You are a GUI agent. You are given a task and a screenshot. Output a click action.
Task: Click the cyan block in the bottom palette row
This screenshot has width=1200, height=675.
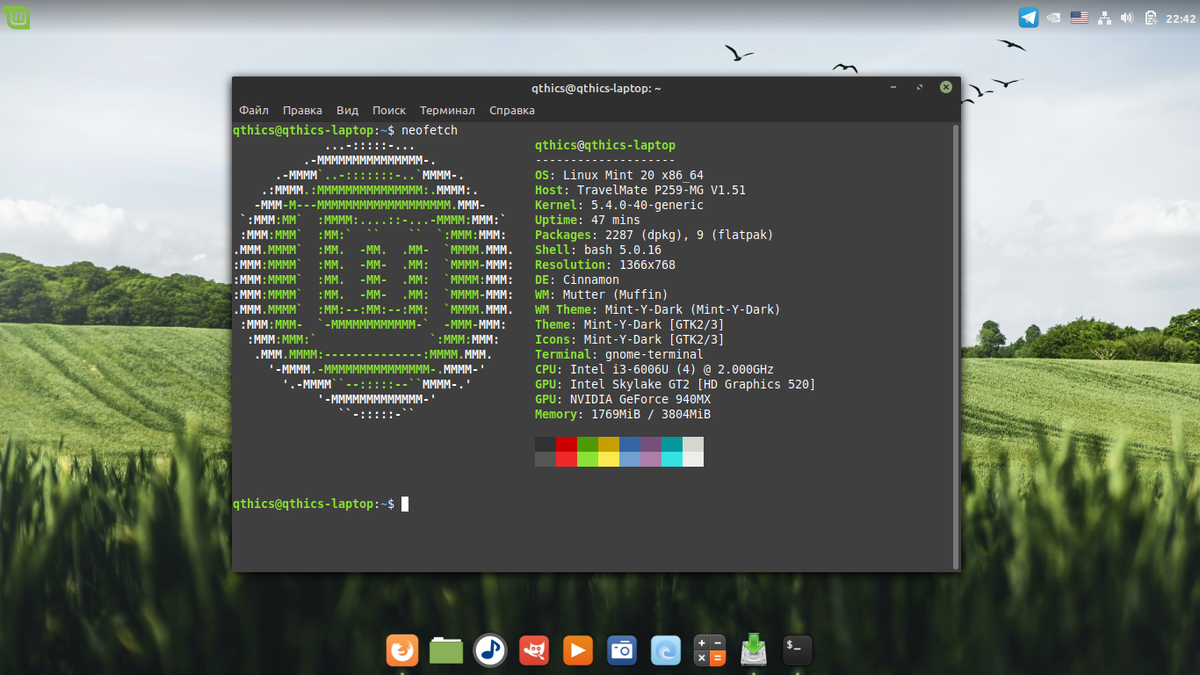[x=671, y=459]
